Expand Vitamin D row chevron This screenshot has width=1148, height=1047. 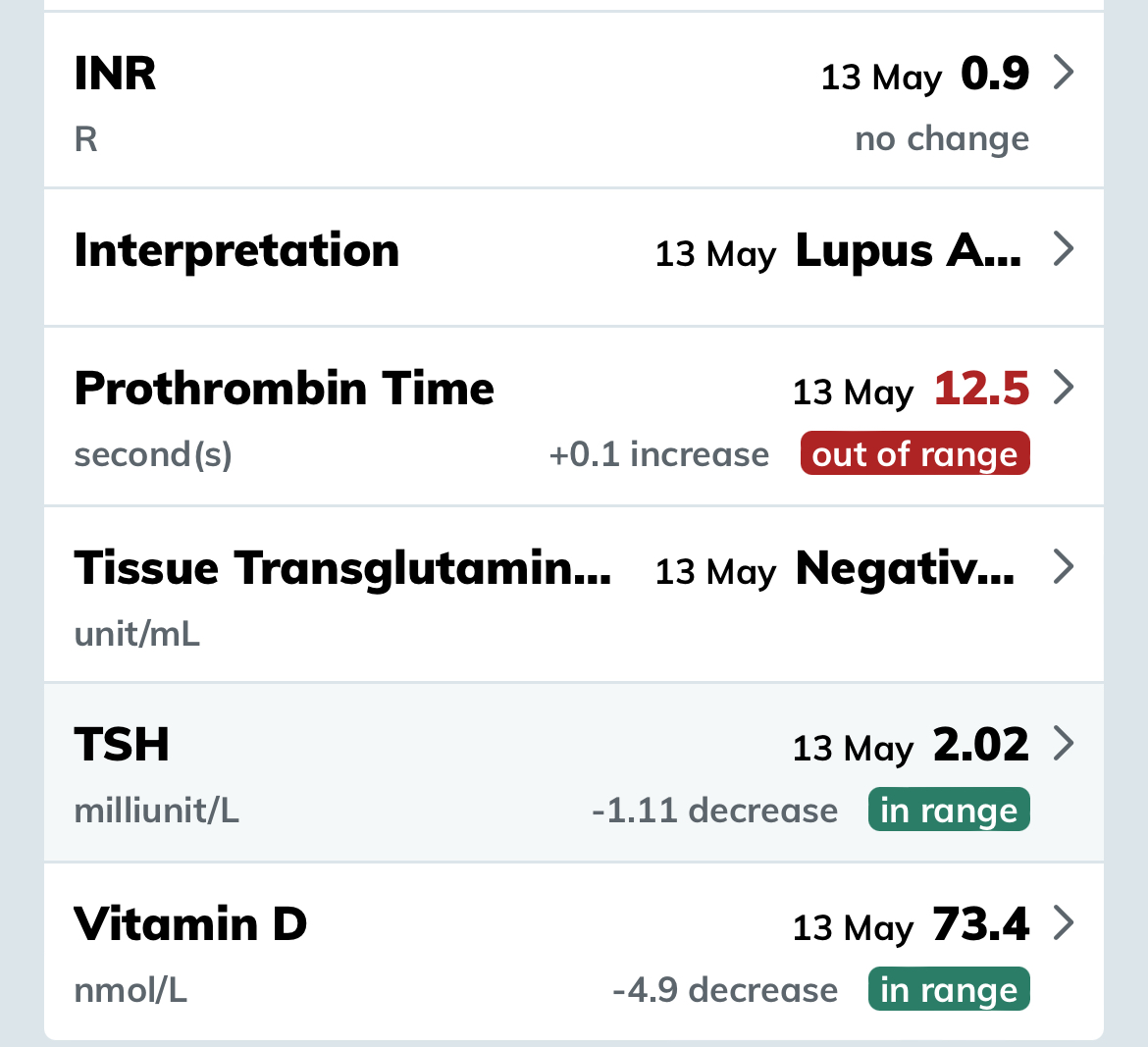(x=1064, y=923)
